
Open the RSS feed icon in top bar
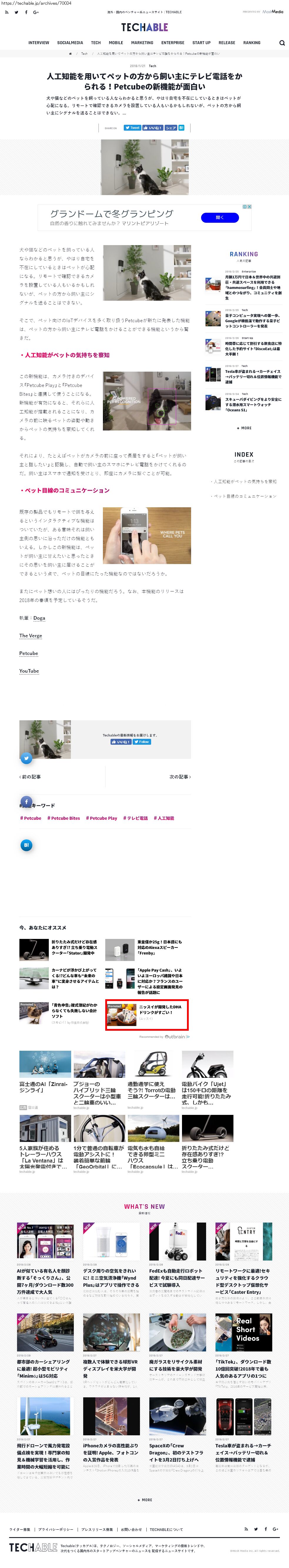(x=7, y=12)
